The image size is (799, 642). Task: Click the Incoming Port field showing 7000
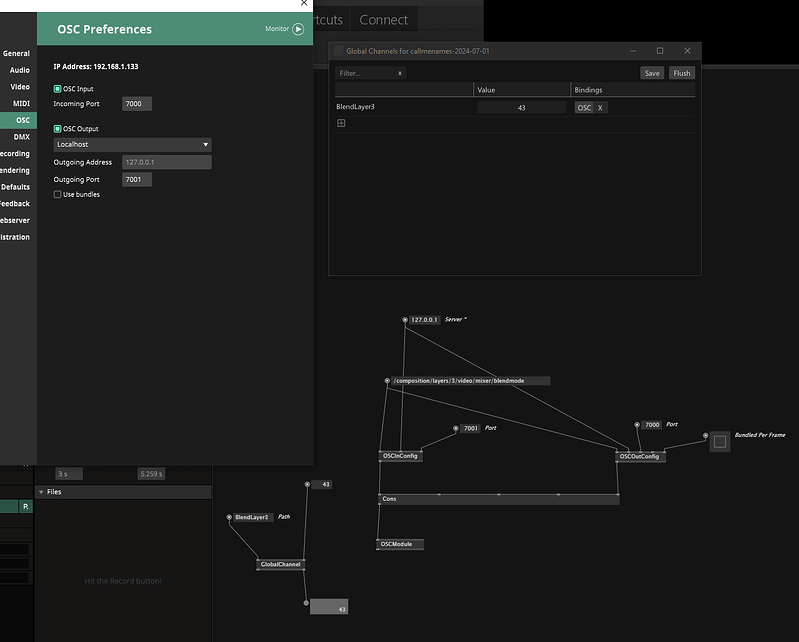(x=137, y=103)
